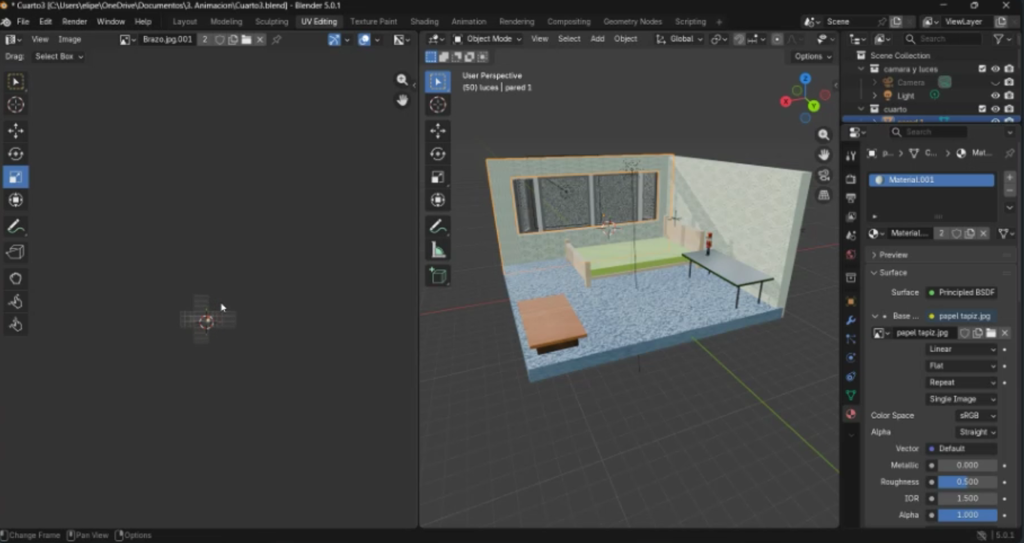Switch to the Texture Paint workspace tab
1024x543 pixels.
pyautogui.click(x=373, y=21)
